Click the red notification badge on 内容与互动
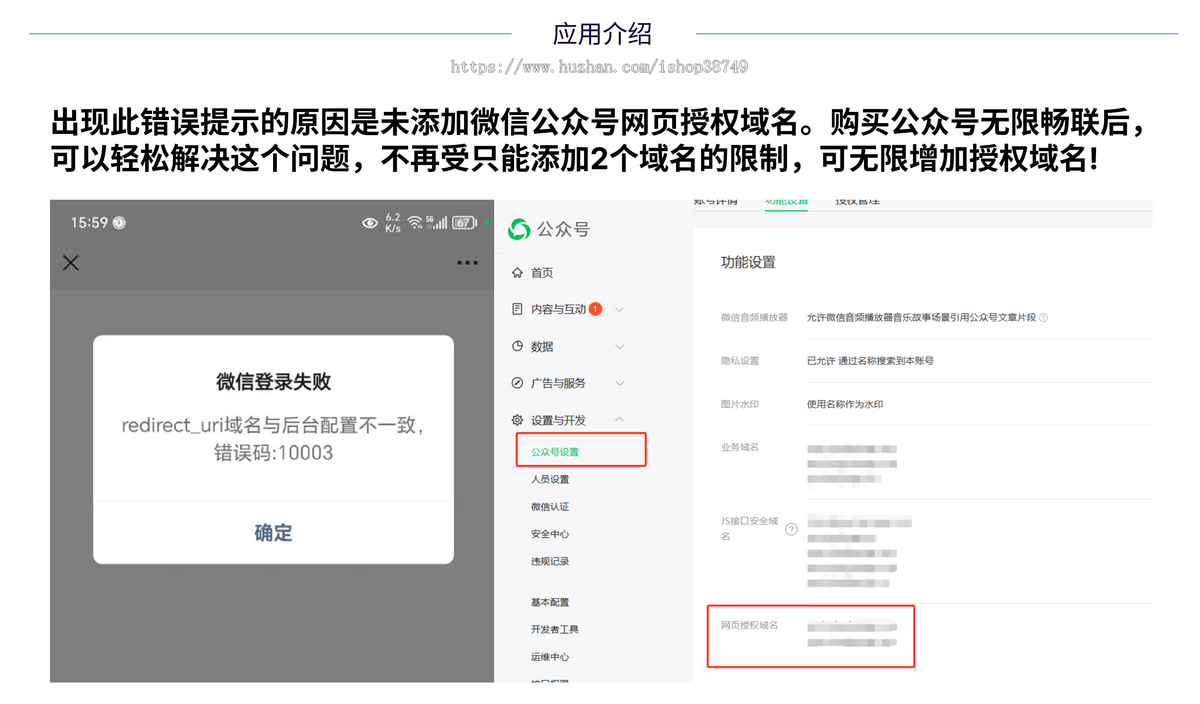The height and width of the screenshot is (704, 1200). (596, 309)
